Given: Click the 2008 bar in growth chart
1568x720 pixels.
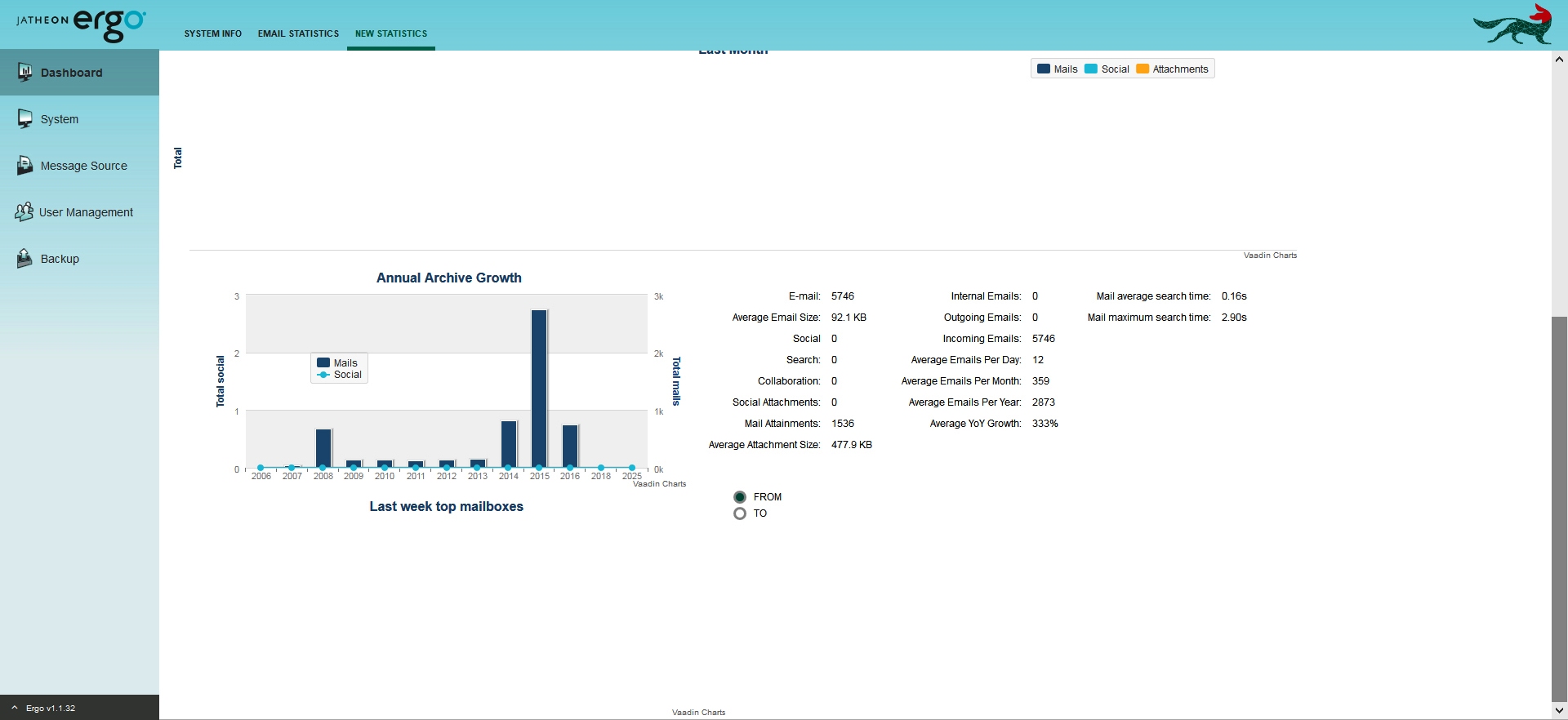Looking at the screenshot, I should tap(323, 448).
